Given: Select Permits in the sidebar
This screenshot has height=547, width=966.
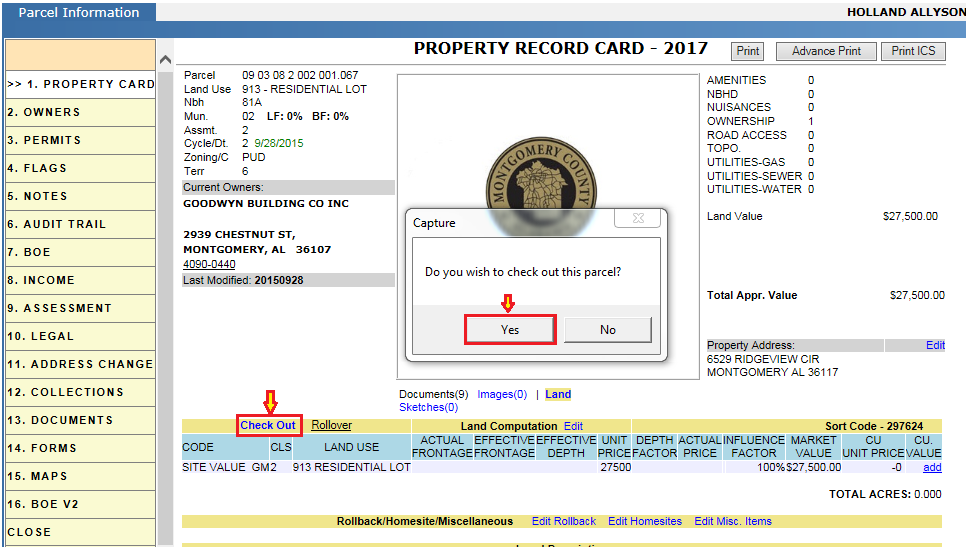Looking at the screenshot, I should [x=44, y=140].
